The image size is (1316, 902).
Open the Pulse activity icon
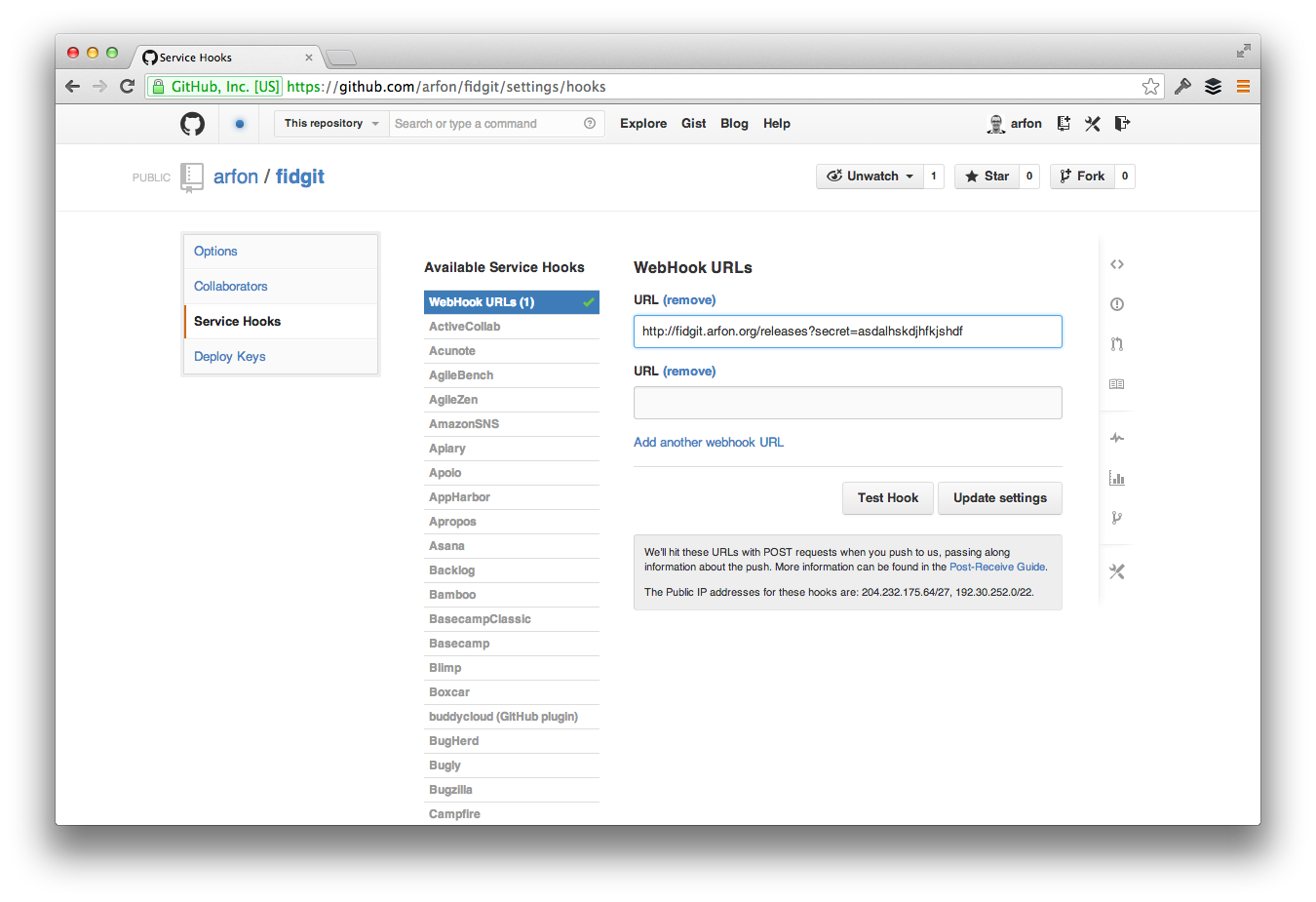click(x=1117, y=438)
